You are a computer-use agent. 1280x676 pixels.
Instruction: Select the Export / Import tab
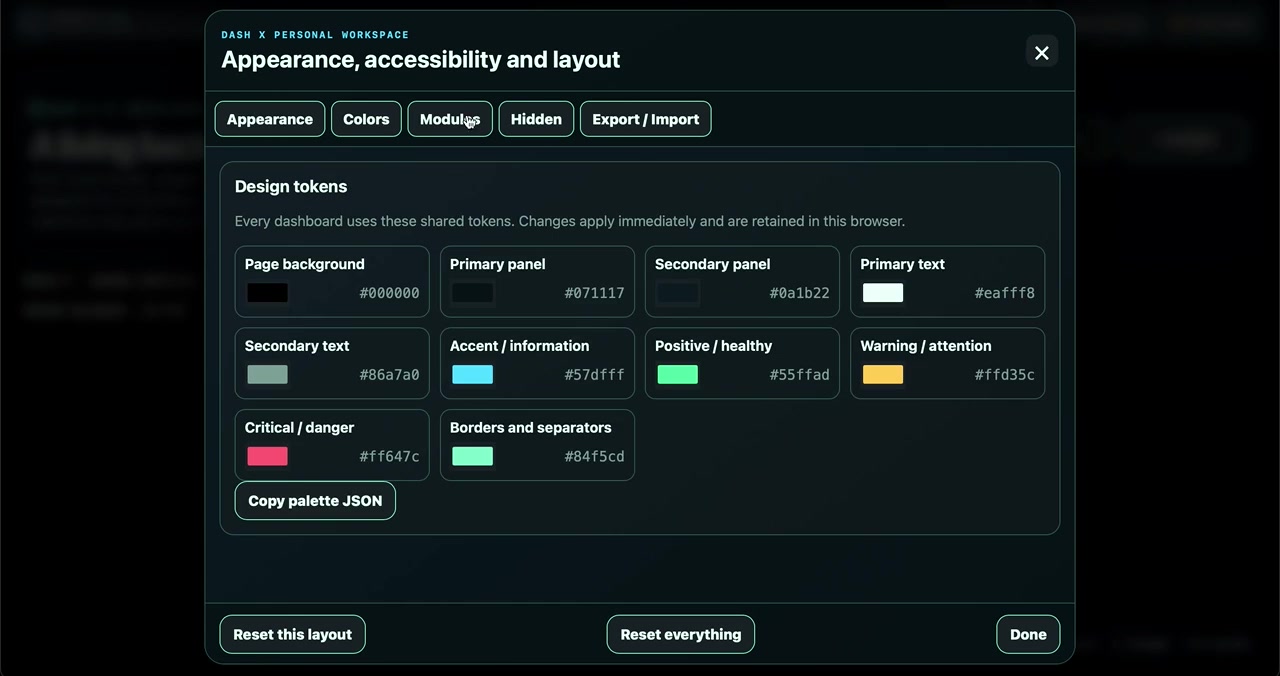coord(646,119)
